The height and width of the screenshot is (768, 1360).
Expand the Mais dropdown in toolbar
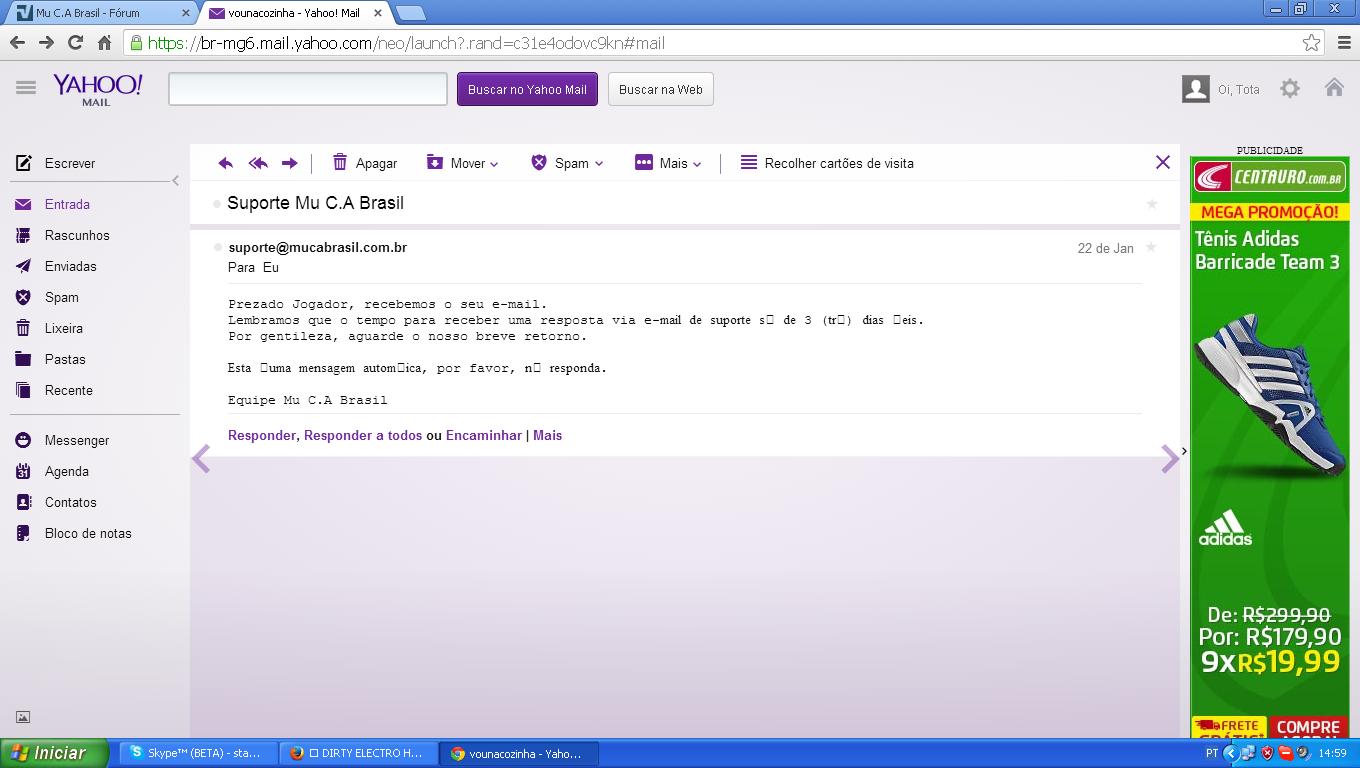point(669,163)
